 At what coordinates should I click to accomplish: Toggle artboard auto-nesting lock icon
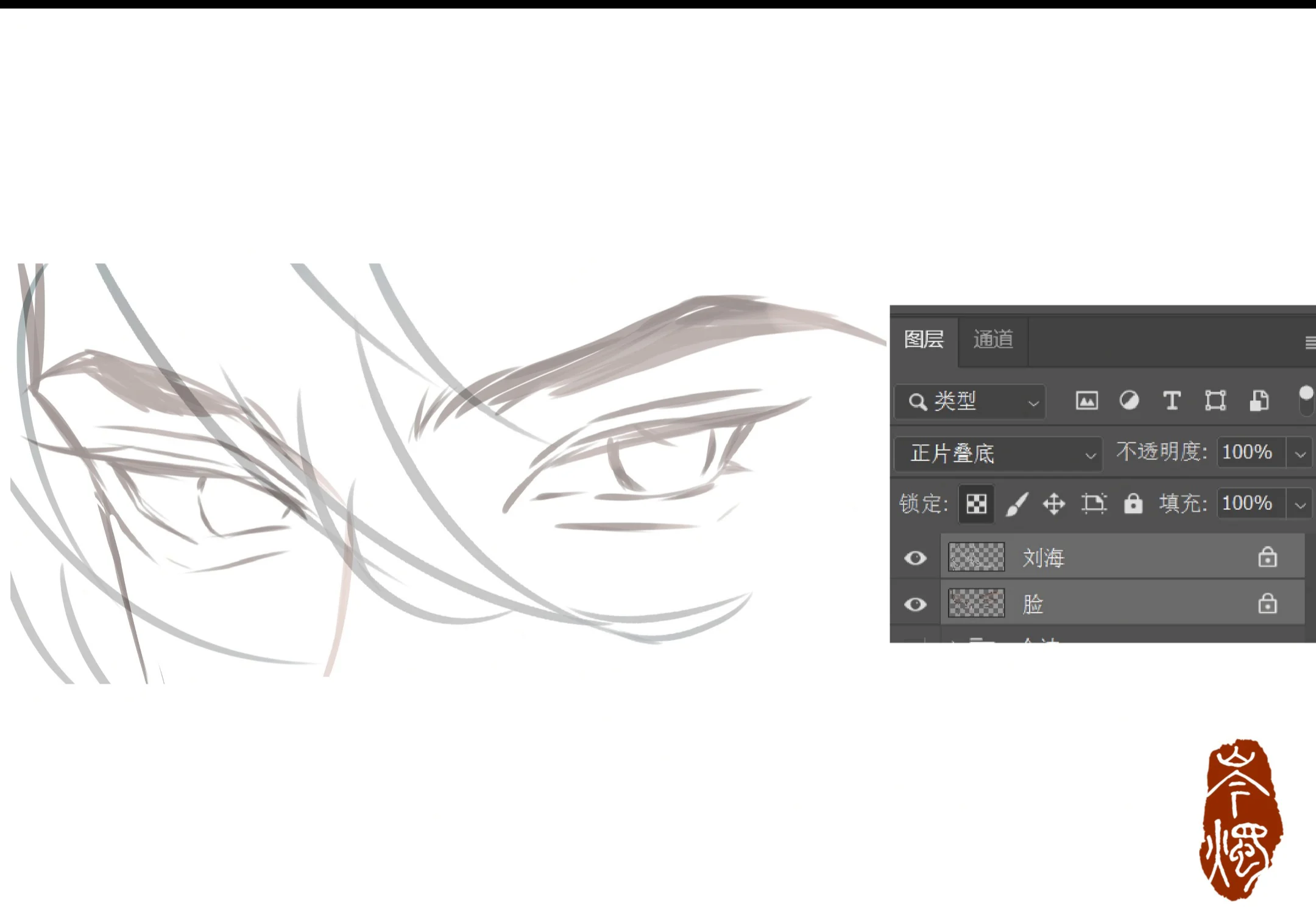tap(1094, 504)
